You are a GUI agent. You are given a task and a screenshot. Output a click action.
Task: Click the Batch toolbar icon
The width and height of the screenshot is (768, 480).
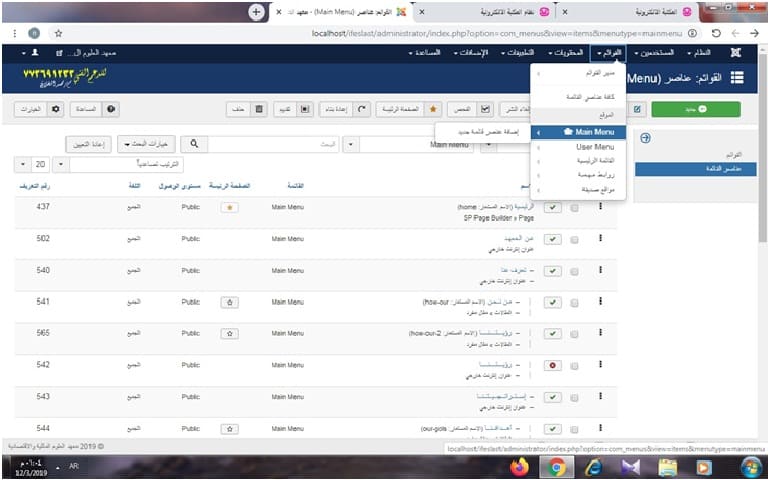[305, 109]
